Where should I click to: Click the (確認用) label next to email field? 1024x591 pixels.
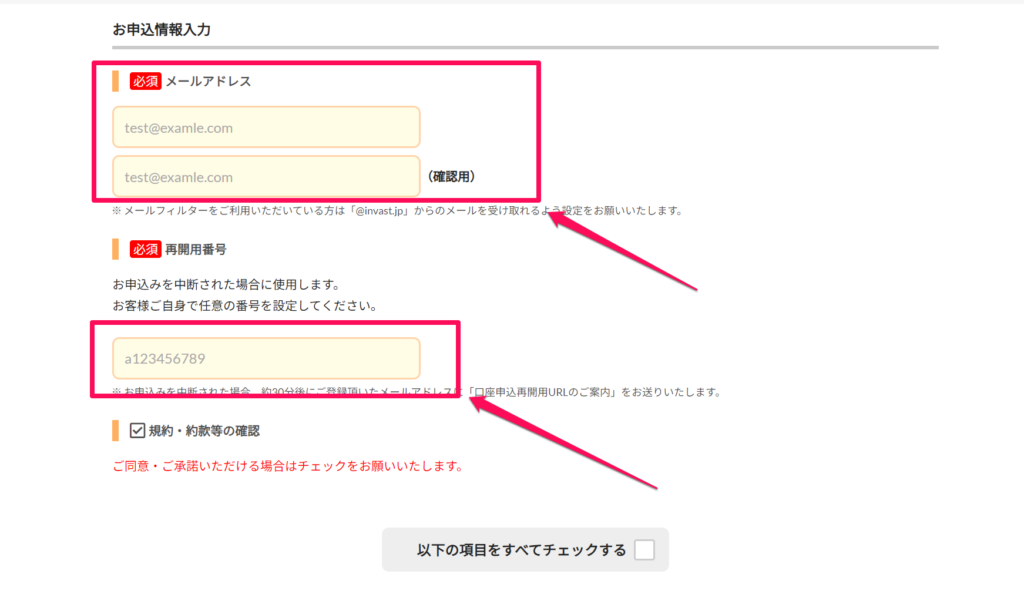(x=451, y=177)
